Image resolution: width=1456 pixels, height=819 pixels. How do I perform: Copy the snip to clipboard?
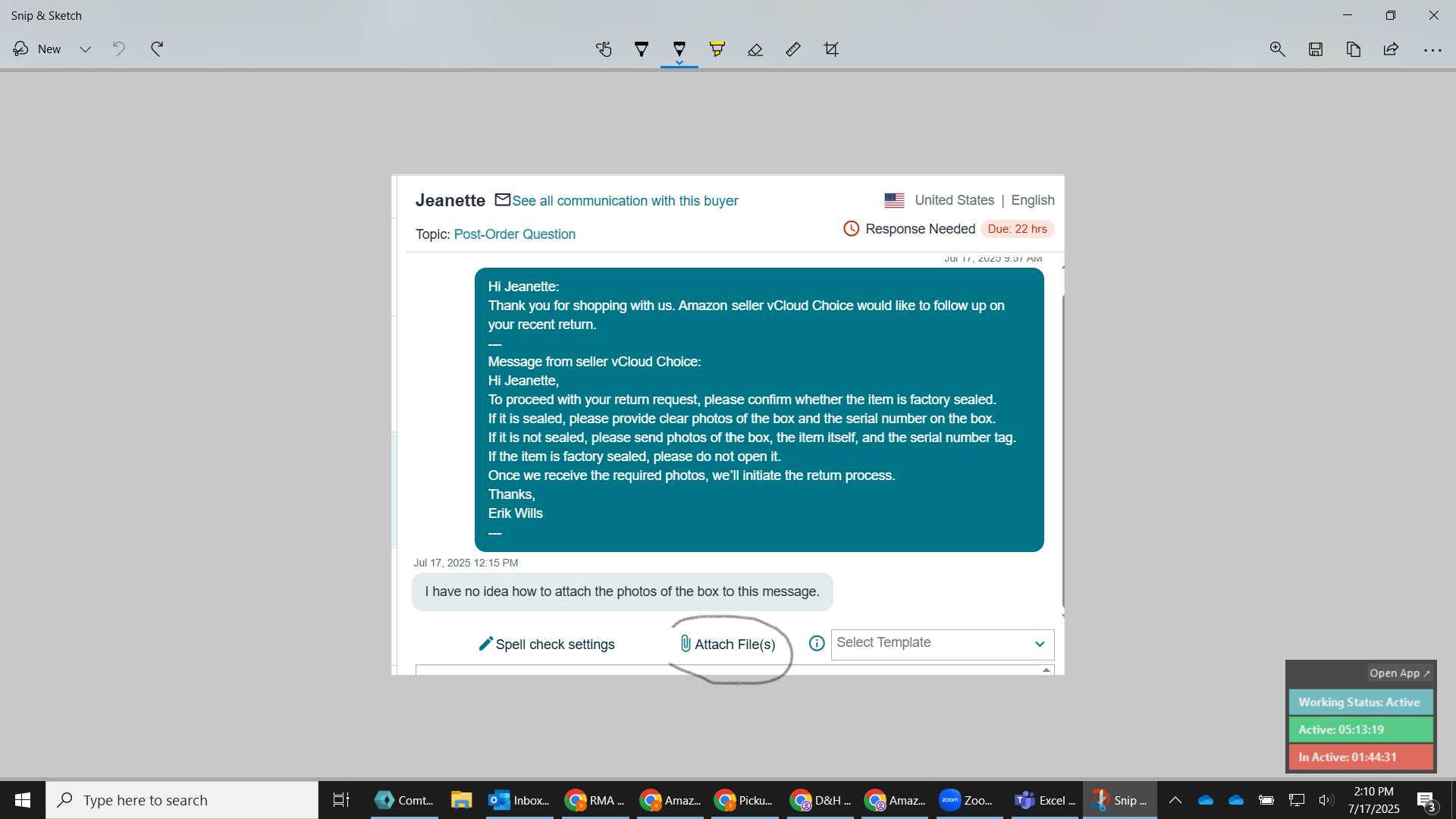point(1354,49)
